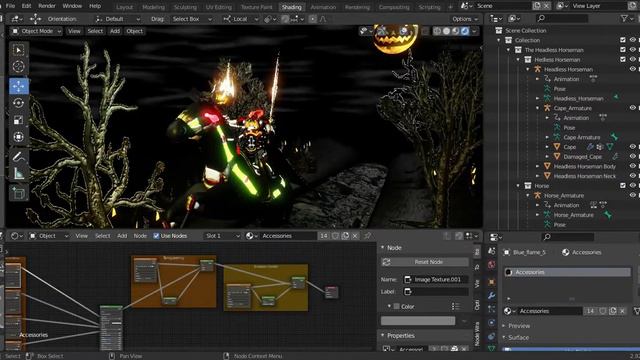The height and width of the screenshot is (360, 640).
Task: Open the Window menu
Action: coord(72,6)
